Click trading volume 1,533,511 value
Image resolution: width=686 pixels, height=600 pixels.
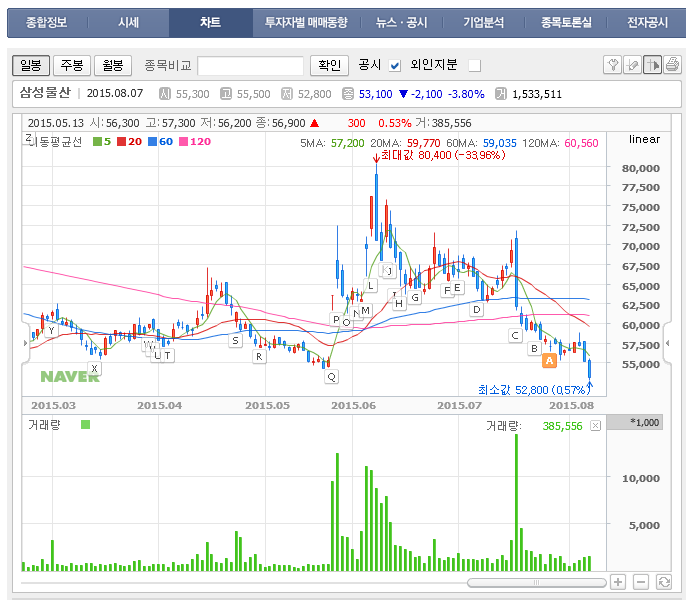(537, 94)
